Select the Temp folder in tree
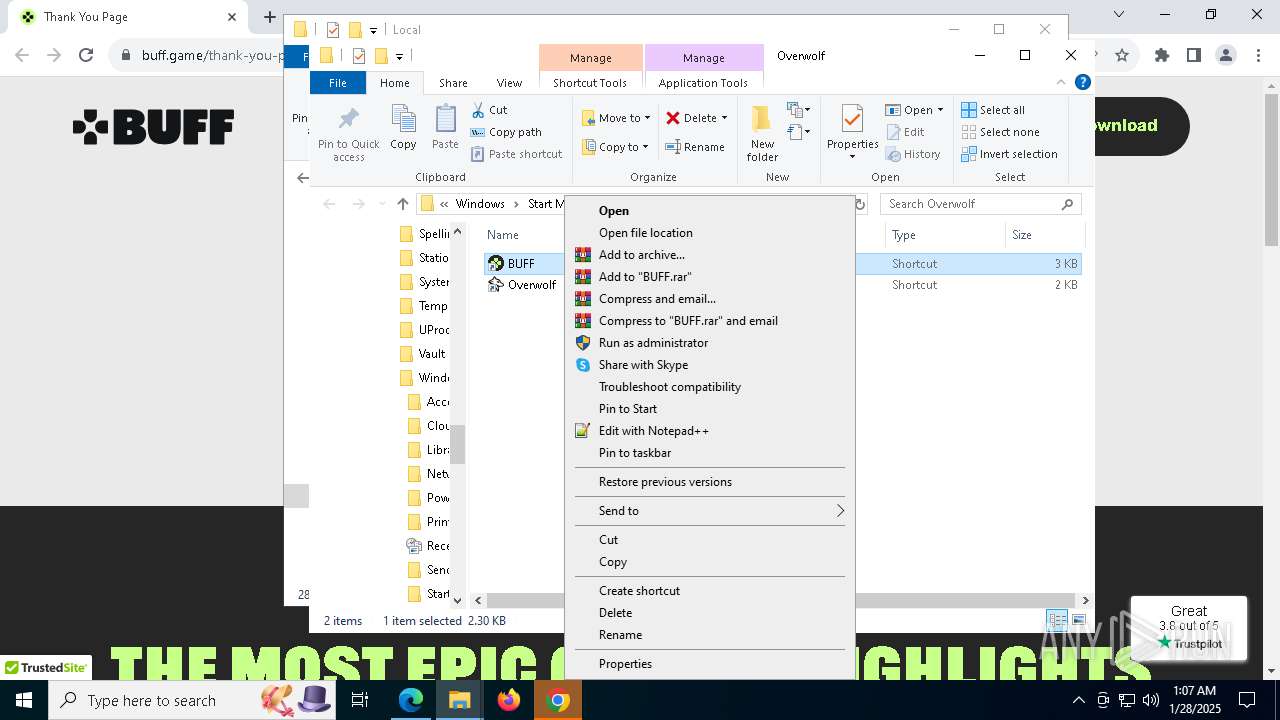 click(424, 306)
